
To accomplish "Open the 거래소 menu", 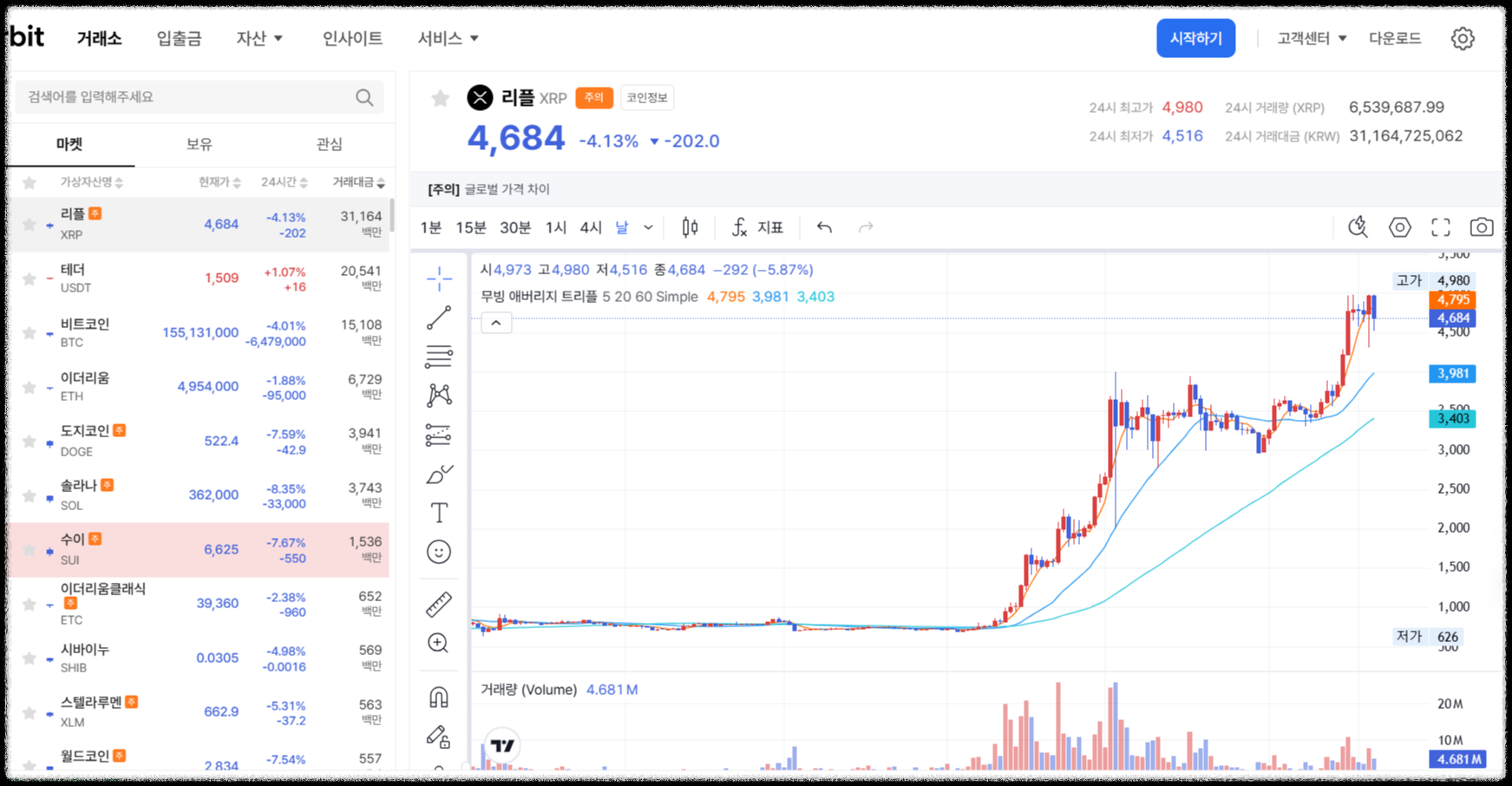I will (x=99, y=38).
